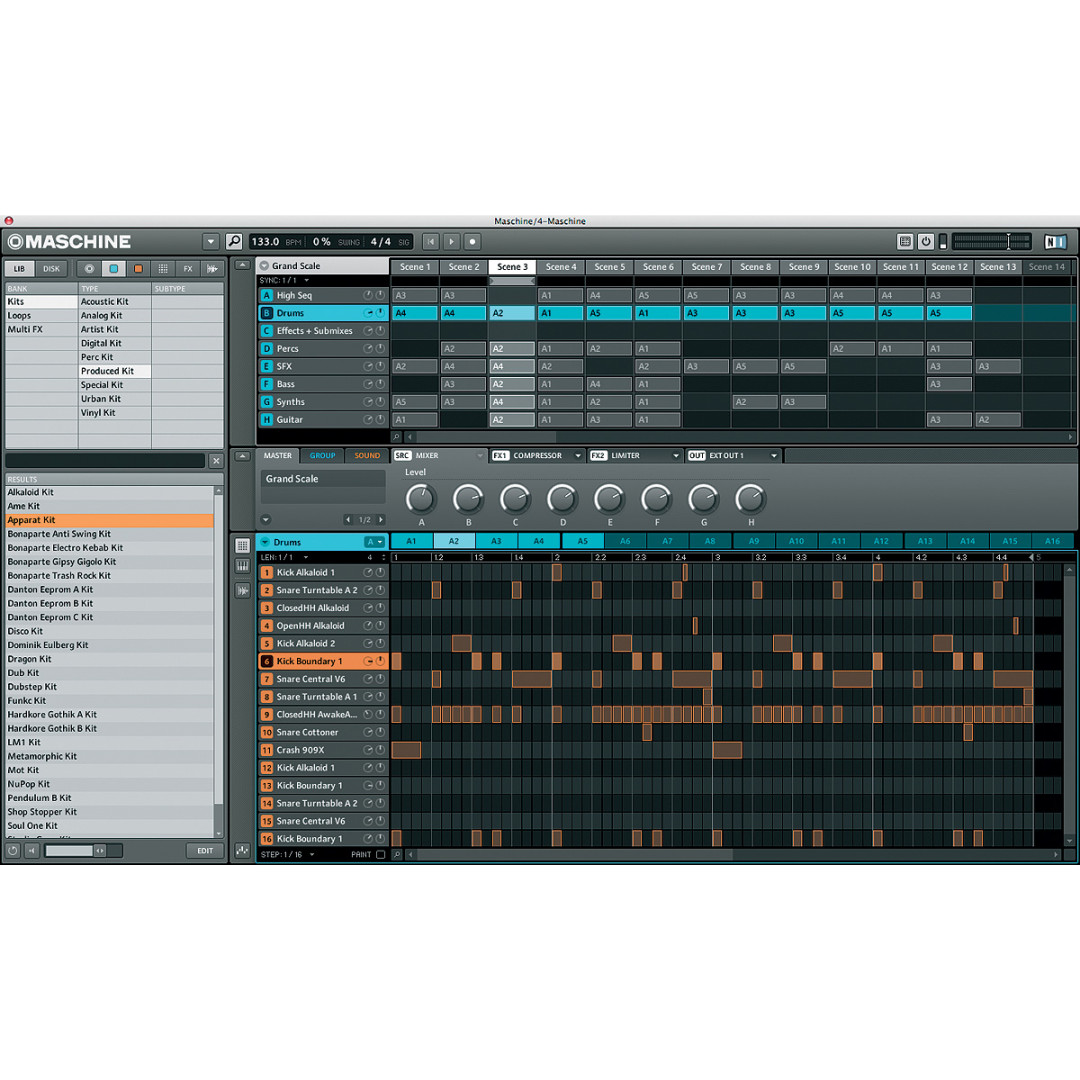This screenshot has height=1080, width=1080.
Task: Toggle the Drums group letter B button
Action: coord(266,313)
